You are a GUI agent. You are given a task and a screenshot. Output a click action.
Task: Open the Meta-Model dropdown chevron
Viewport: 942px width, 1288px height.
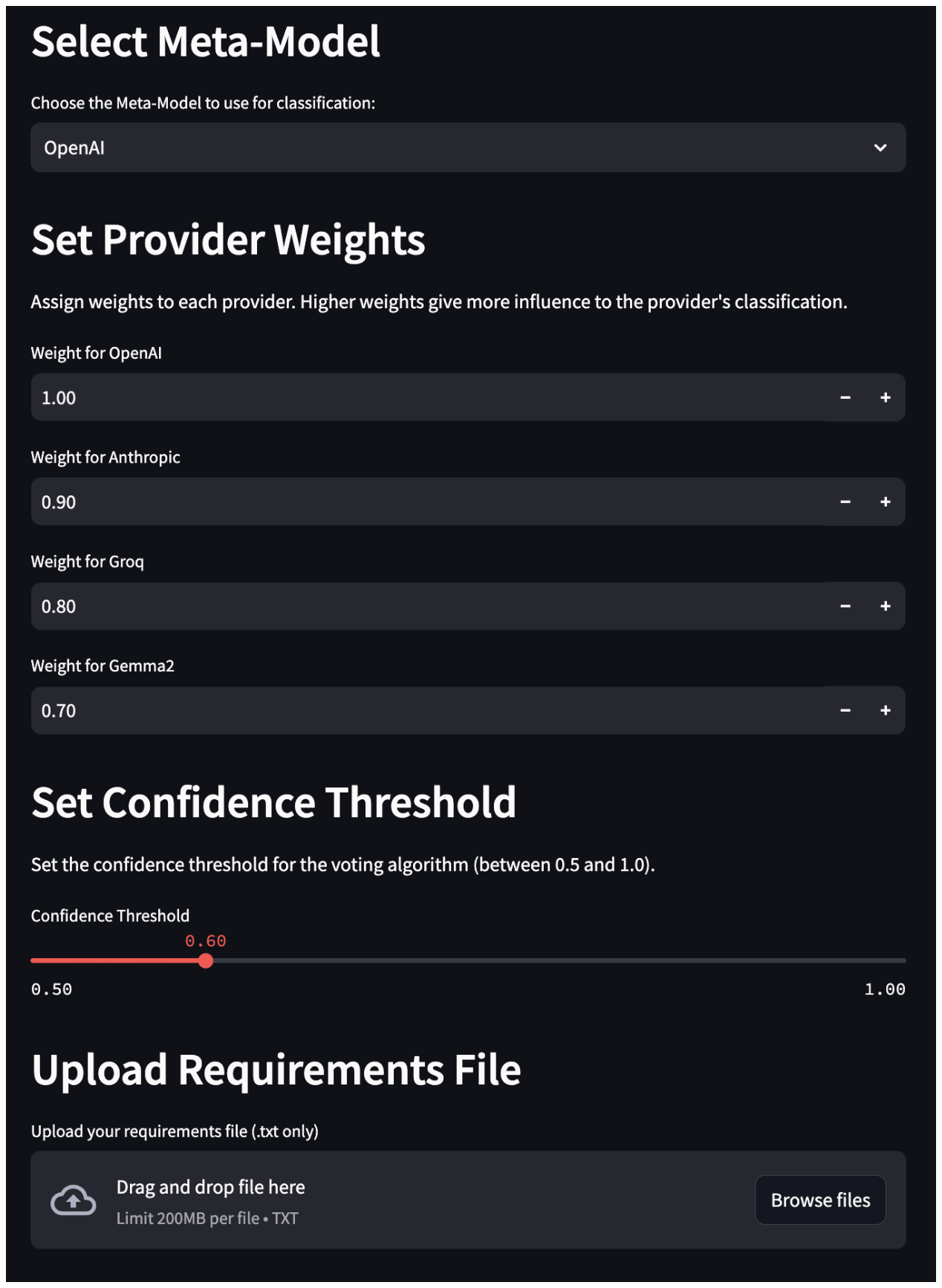pyautogui.click(x=880, y=148)
